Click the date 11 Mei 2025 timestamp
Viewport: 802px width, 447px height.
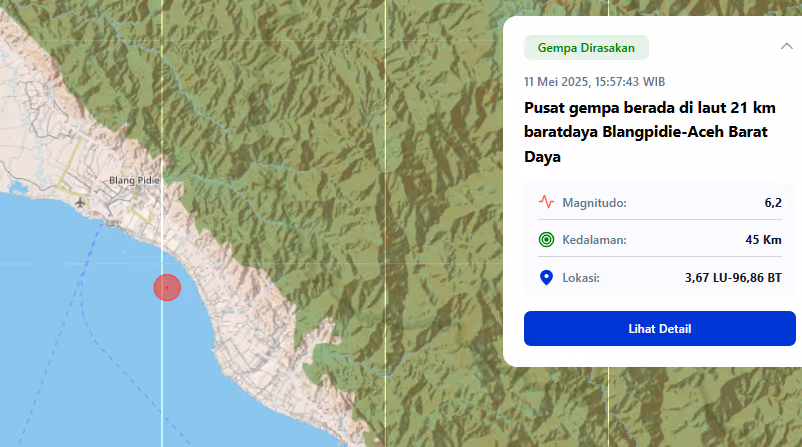coord(594,82)
